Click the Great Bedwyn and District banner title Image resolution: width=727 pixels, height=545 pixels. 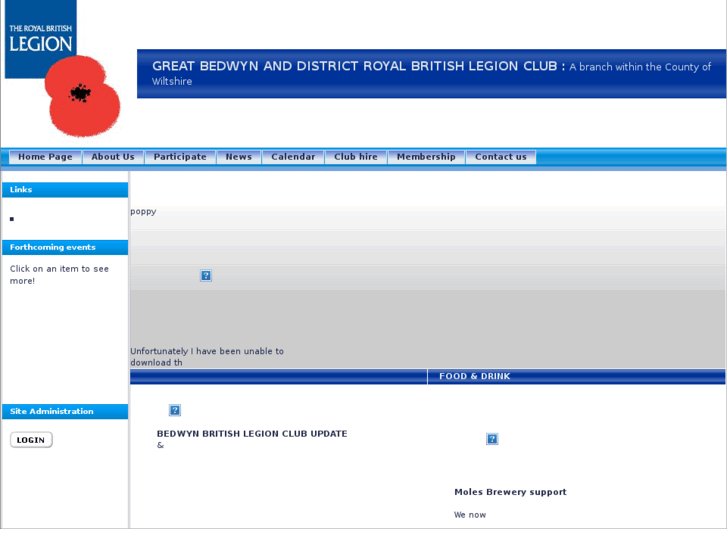pos(355,66)
